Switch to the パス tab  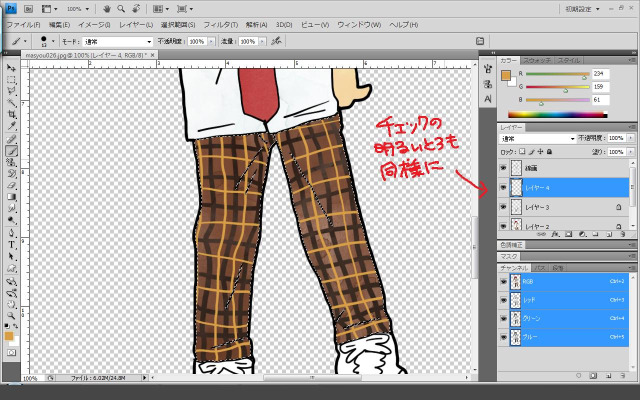540,268
